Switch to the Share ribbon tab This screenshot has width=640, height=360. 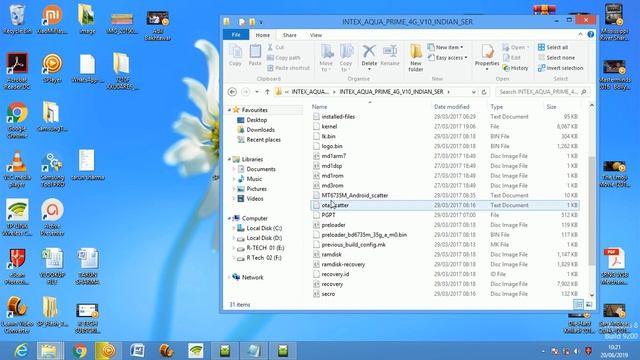pyautogui.click(x=289, y=35)
